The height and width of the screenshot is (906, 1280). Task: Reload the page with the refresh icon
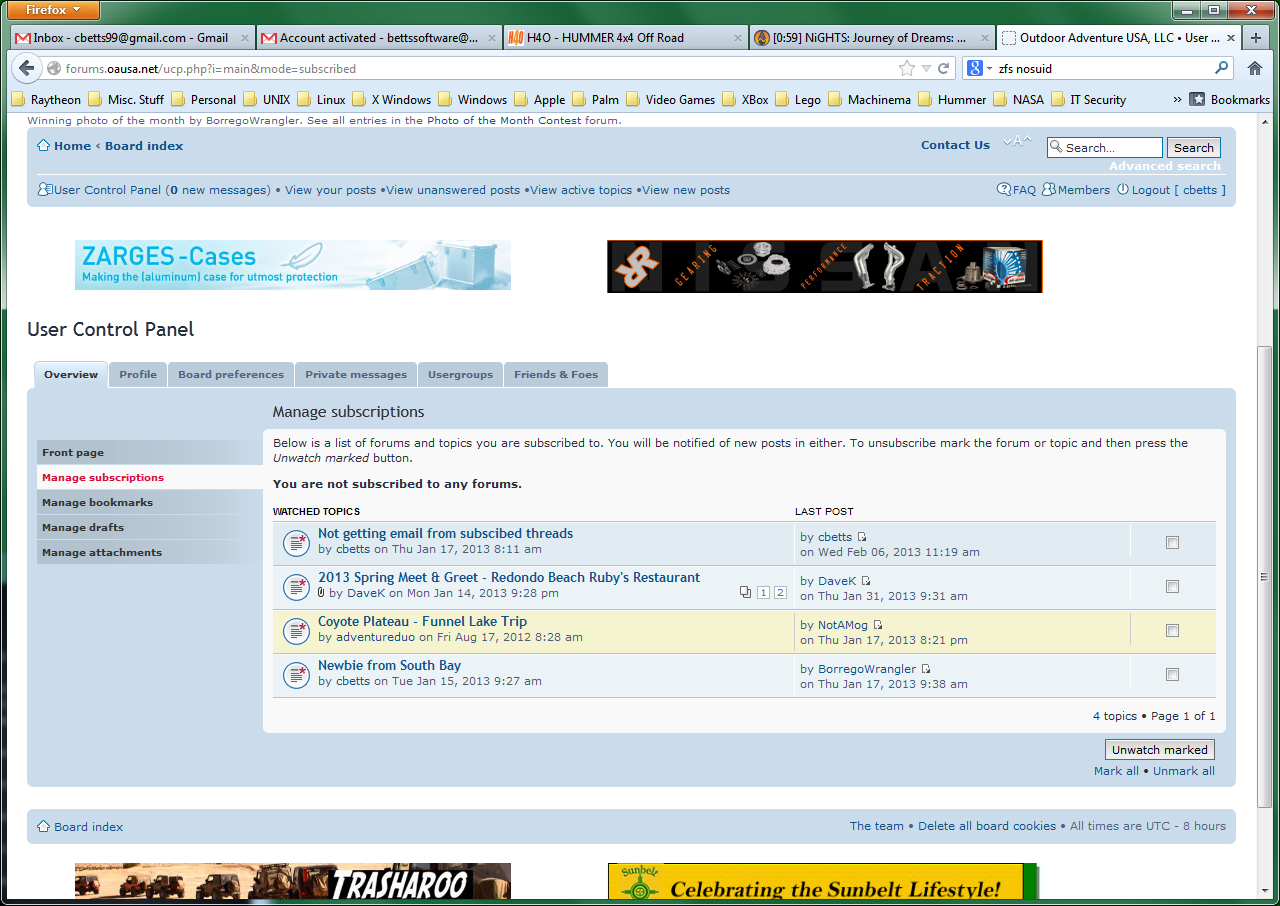943,69
